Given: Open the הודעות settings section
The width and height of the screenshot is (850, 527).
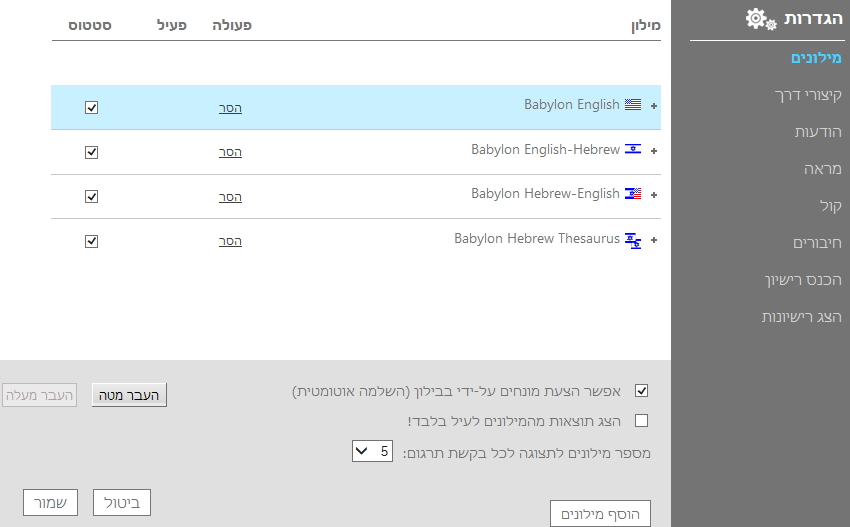Looking at the screenshot, I should [x=818, y=132].
